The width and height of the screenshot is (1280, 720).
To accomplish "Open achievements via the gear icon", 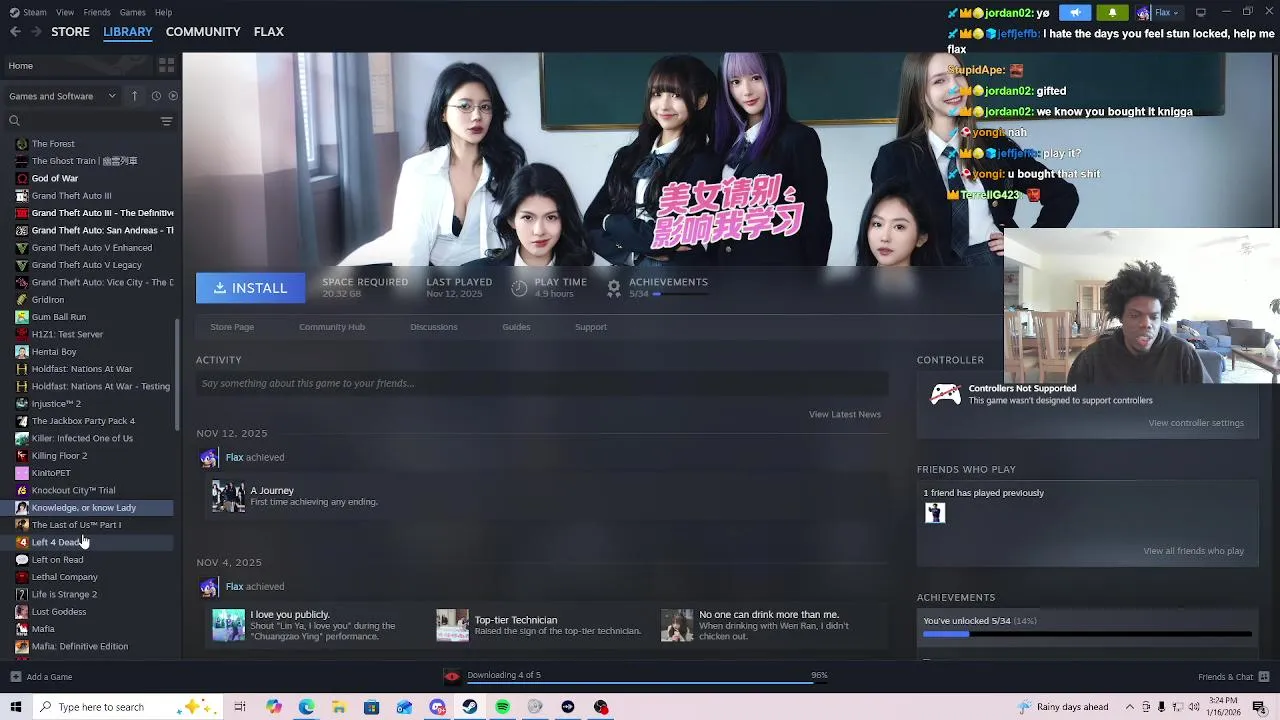I will point(614,288).
